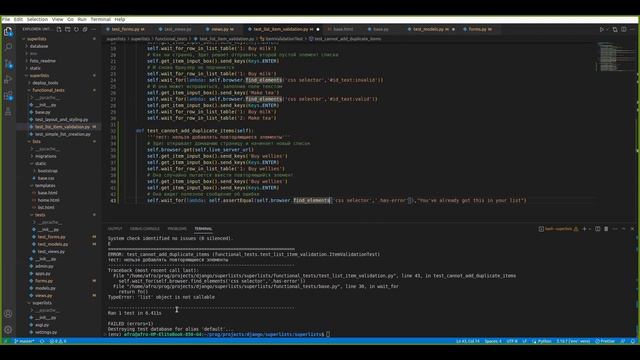
Task: Collapse all folders in Explorer
Action: [x=85, y=29]
